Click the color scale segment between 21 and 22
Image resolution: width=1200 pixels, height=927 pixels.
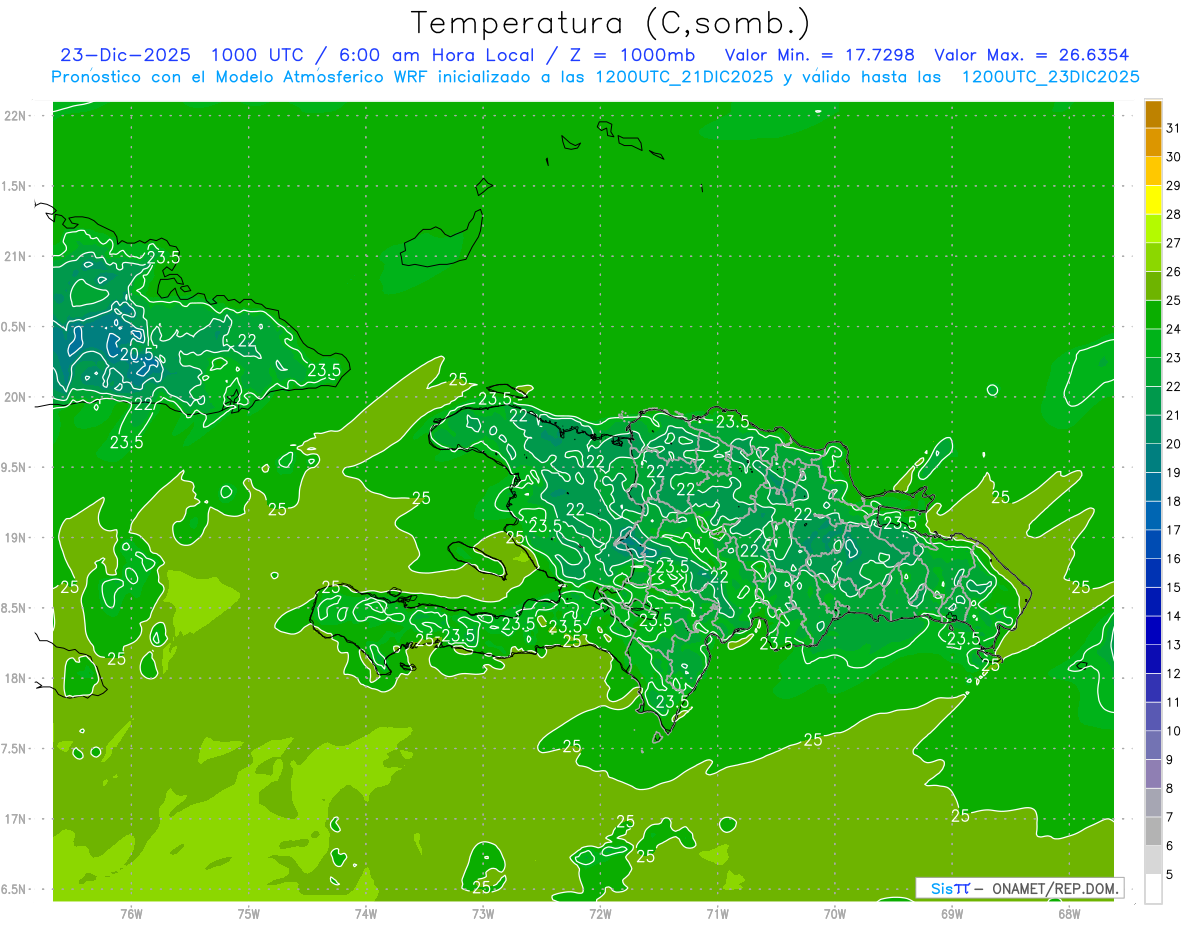[x=1153, y=401]
